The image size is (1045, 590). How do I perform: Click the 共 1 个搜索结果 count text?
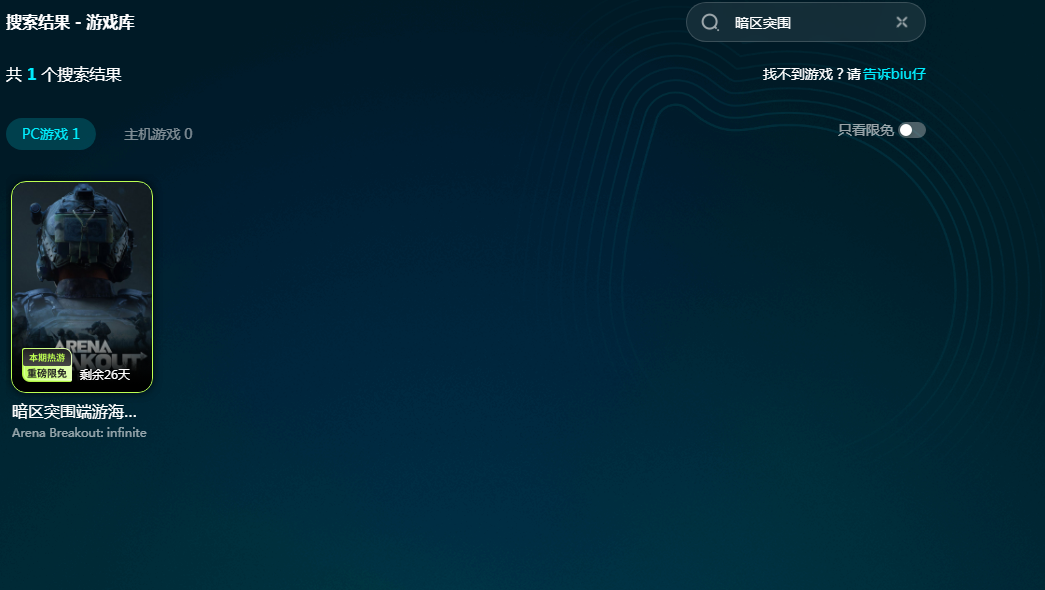(64, 74)
